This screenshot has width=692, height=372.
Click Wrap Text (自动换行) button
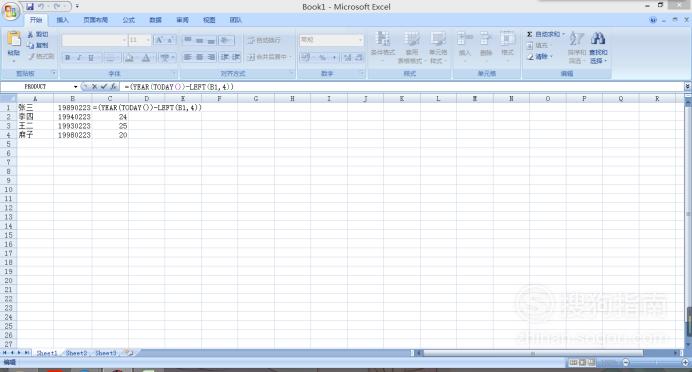point(264,40)
